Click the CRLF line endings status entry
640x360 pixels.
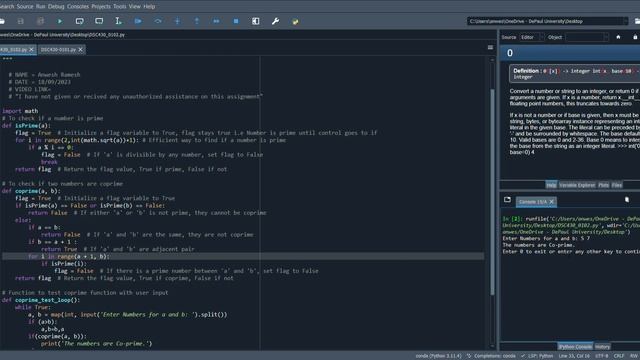pyautogui.click(x=619, y=356)
